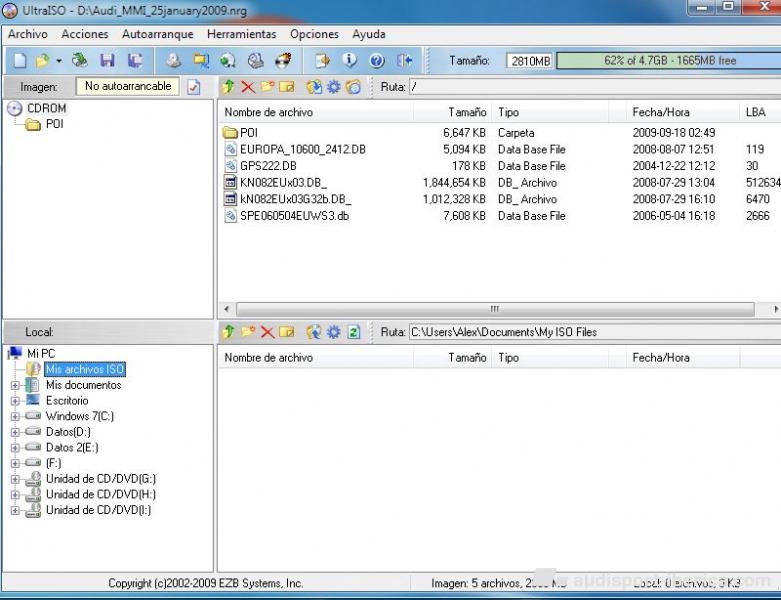Sort image files by Fecha/Hora column header

(682, 112)
